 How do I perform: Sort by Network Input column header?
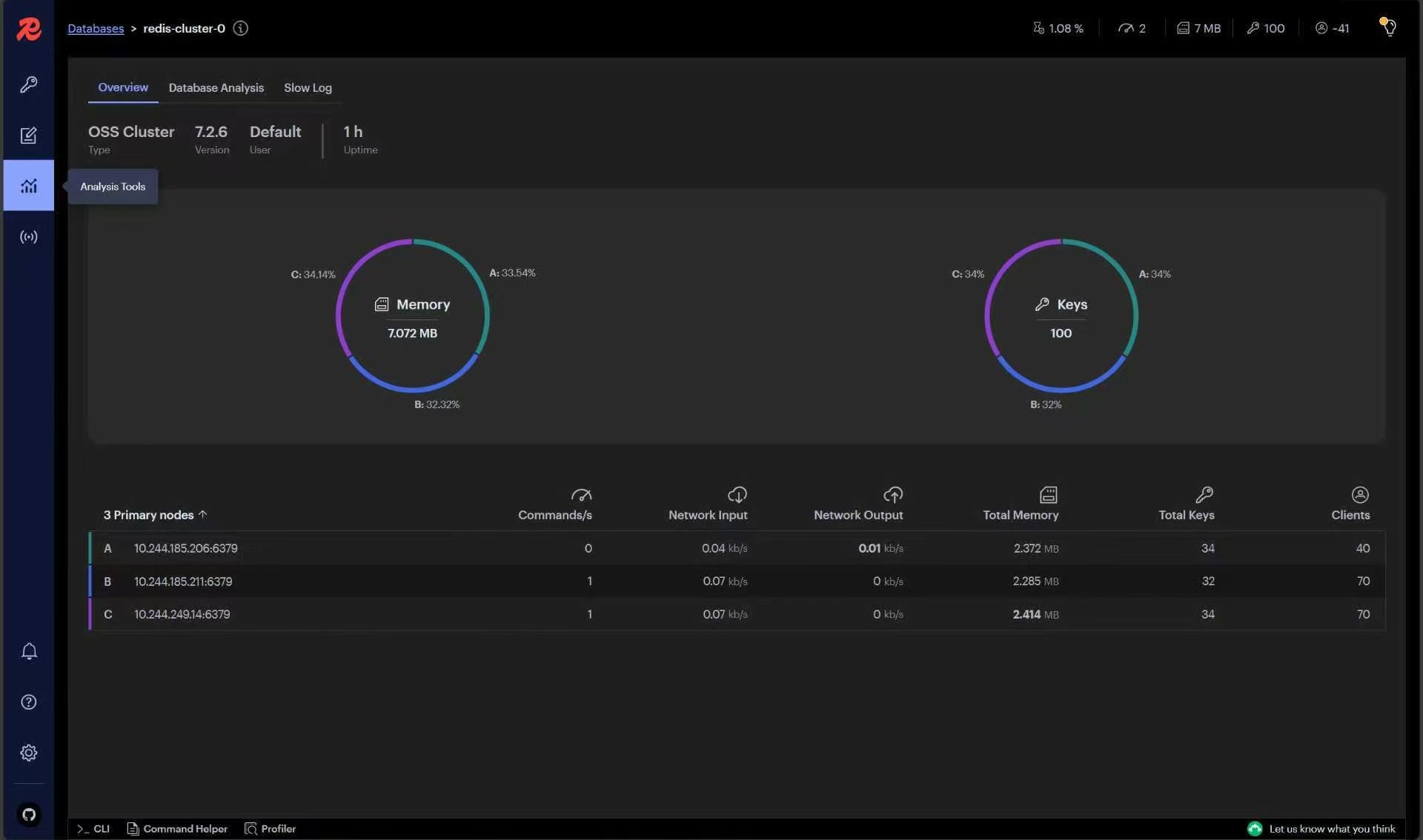(708, 515)
